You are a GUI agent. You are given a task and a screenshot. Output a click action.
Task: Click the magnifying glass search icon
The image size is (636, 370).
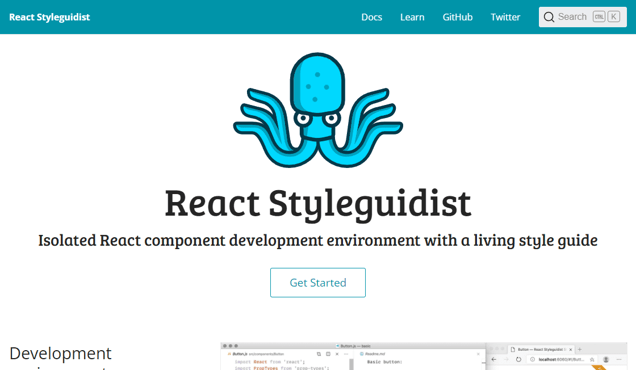549,17
